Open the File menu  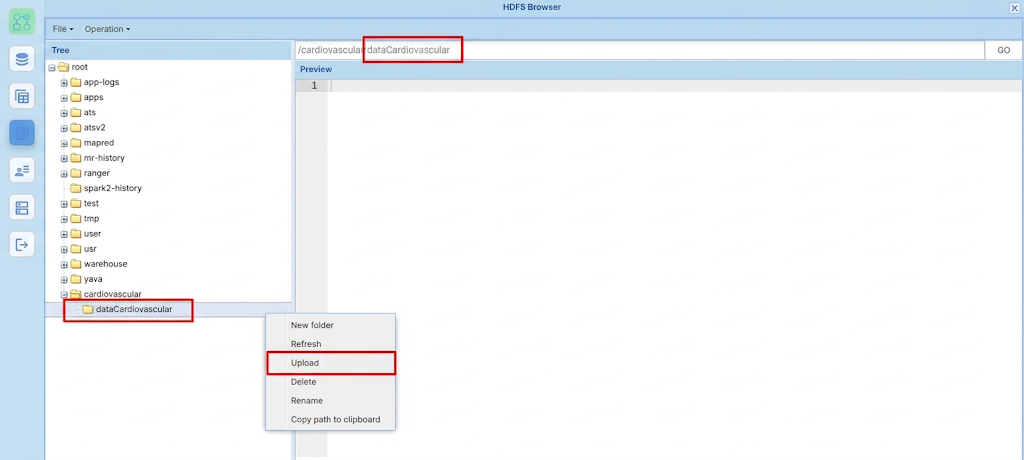click(63, 29)
